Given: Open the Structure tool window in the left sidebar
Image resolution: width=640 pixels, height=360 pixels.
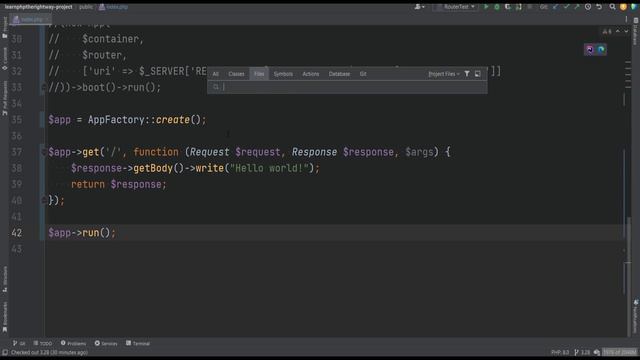Looking at the screenshot, I should [x=5, y=279].
